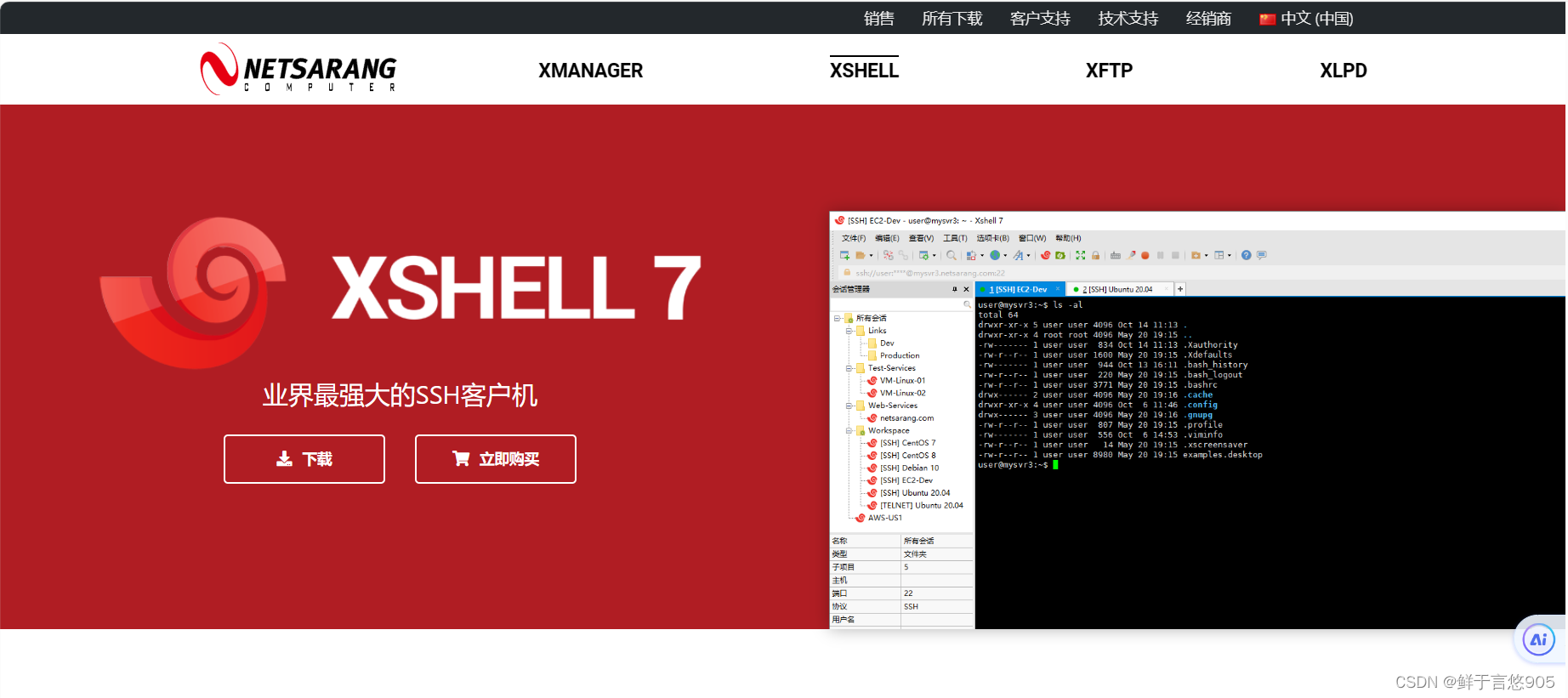
Task: Open the XLPD product page
Action: pos(1344,71)
